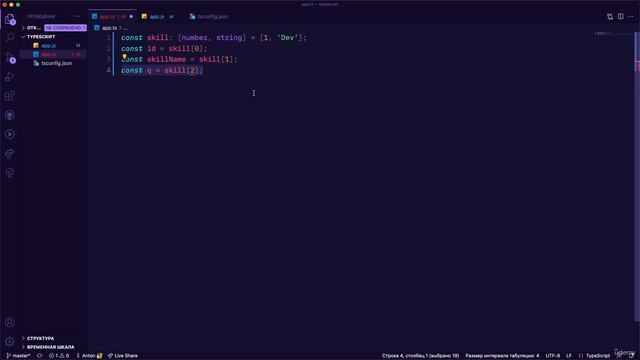The height and width of the screenshot is (360, 640).
Task: Click code line 1 with skill declaration
Action: click(x=213, y=38)
